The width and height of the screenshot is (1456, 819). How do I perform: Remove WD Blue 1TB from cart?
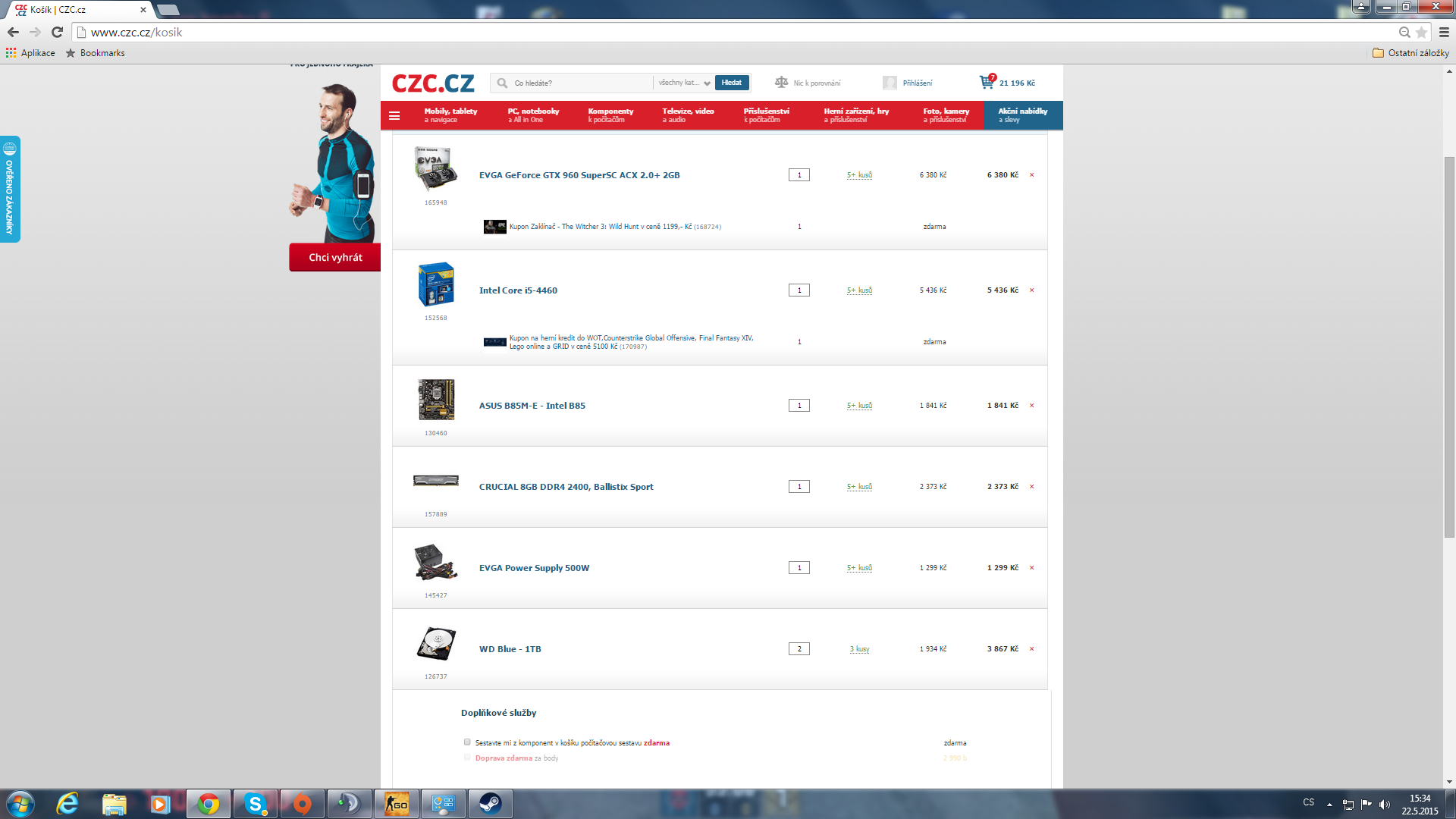click(1031, 649)
